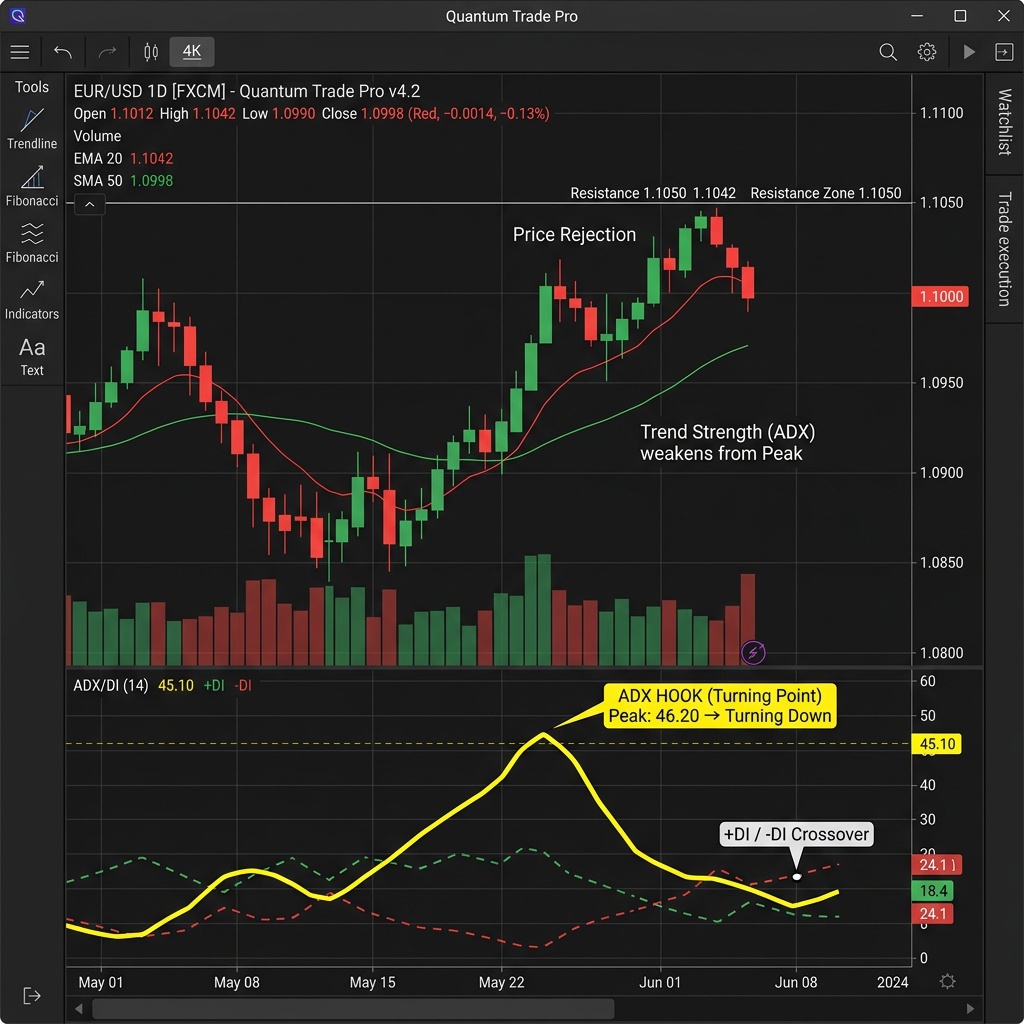
Task: Click the lightning bolt alert icon
Action: (x=753, y=652)
